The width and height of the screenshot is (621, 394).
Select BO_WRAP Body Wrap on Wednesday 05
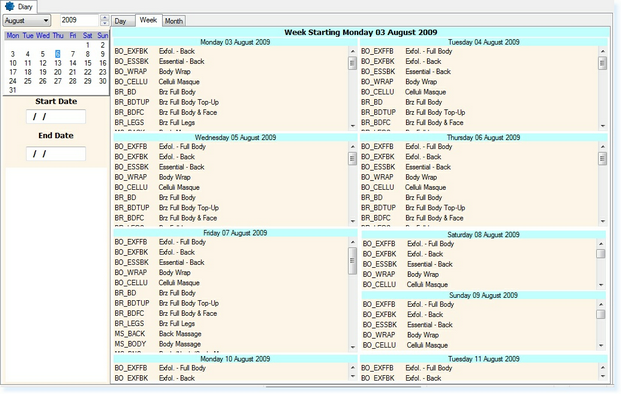(231, 177)
